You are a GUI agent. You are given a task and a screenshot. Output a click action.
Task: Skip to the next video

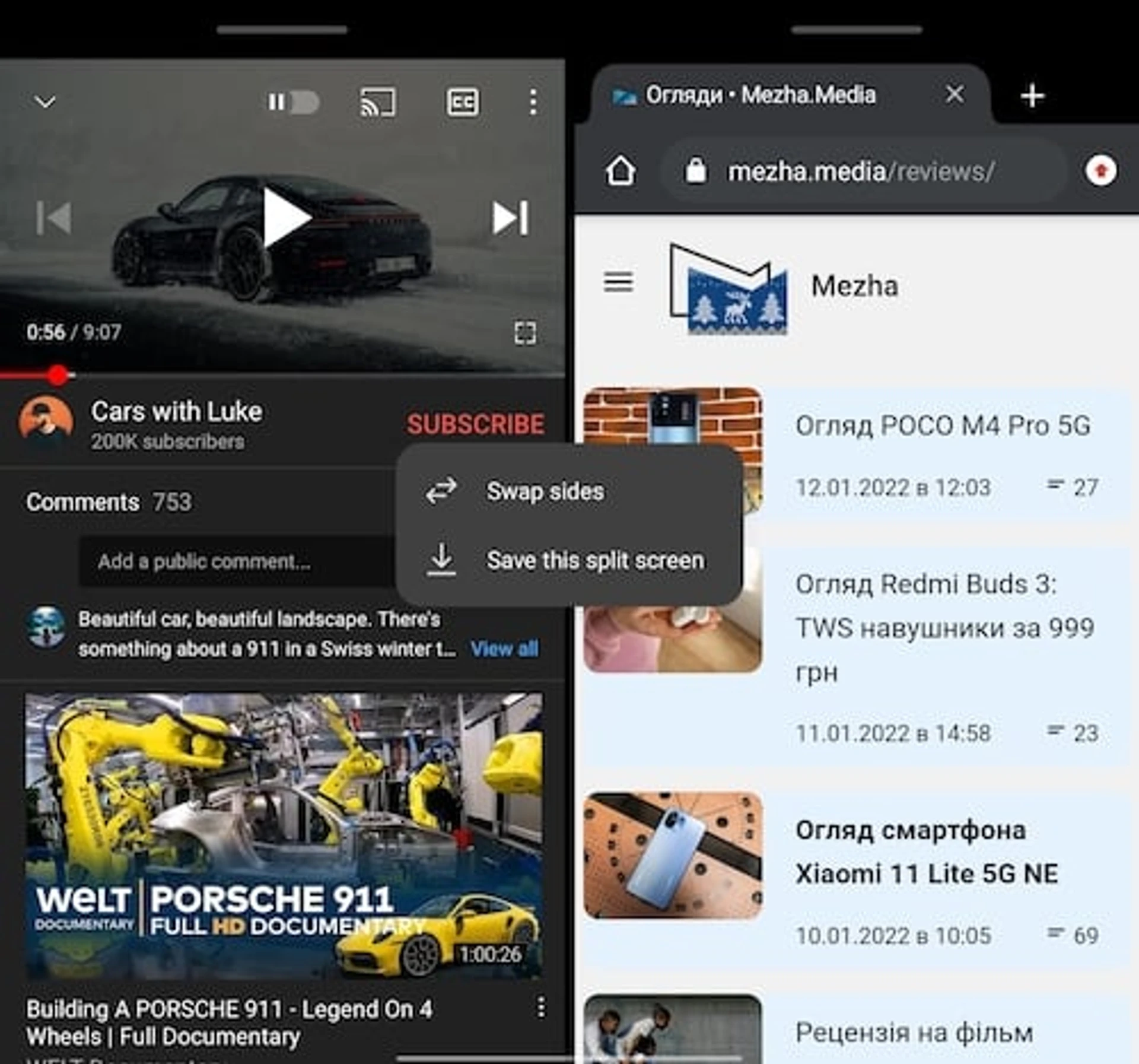point(510,218)
